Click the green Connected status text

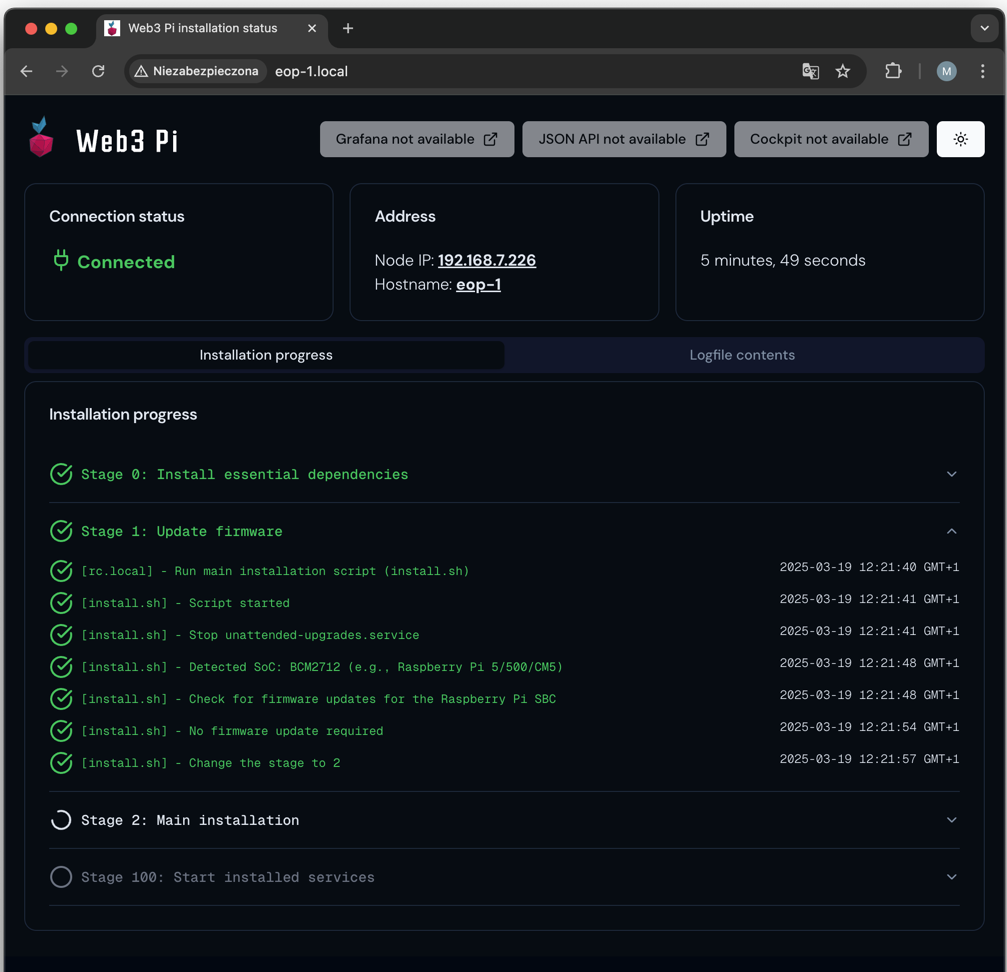126,262
